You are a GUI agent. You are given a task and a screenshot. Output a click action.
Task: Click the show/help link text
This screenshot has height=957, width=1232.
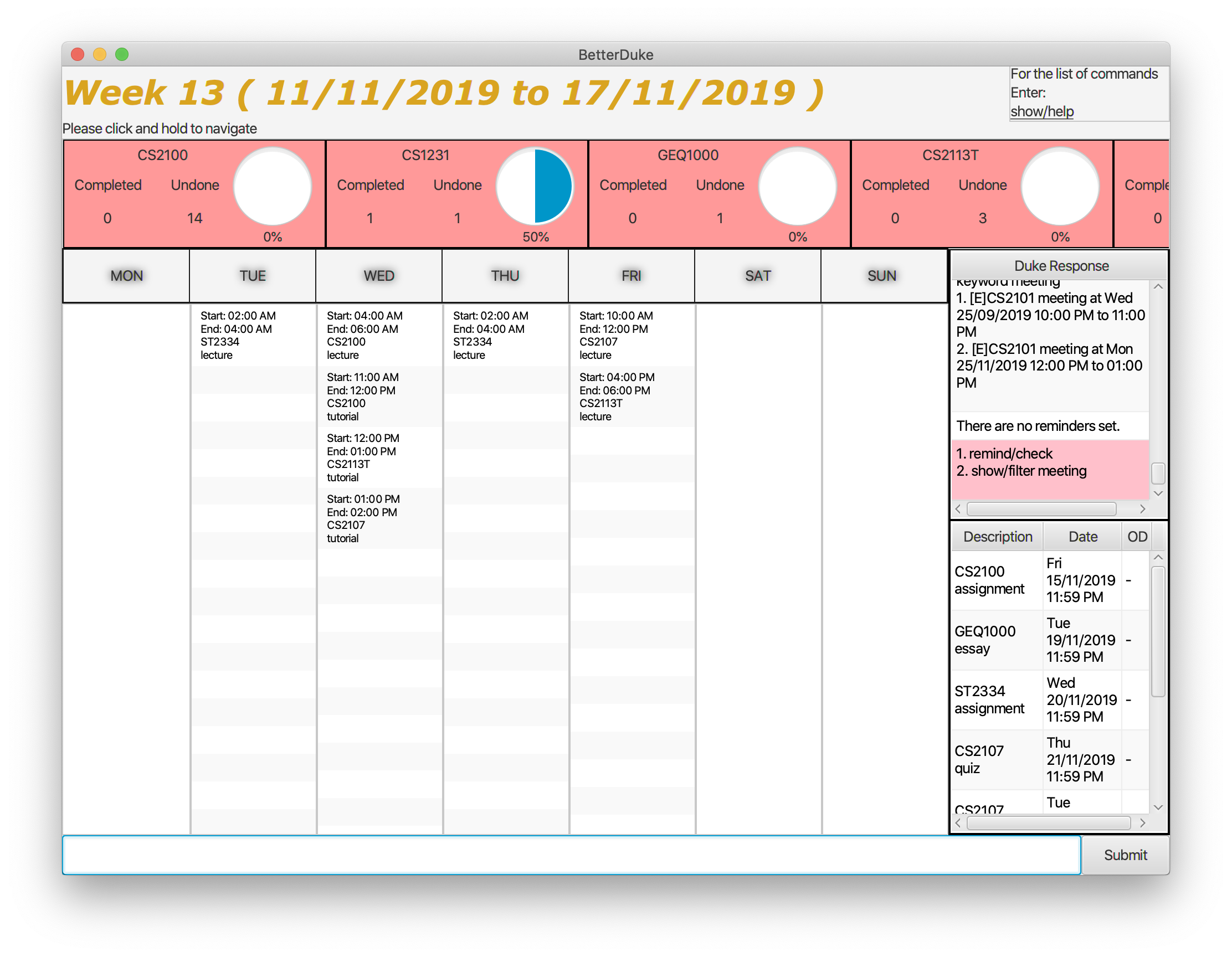coord(1041,112)
